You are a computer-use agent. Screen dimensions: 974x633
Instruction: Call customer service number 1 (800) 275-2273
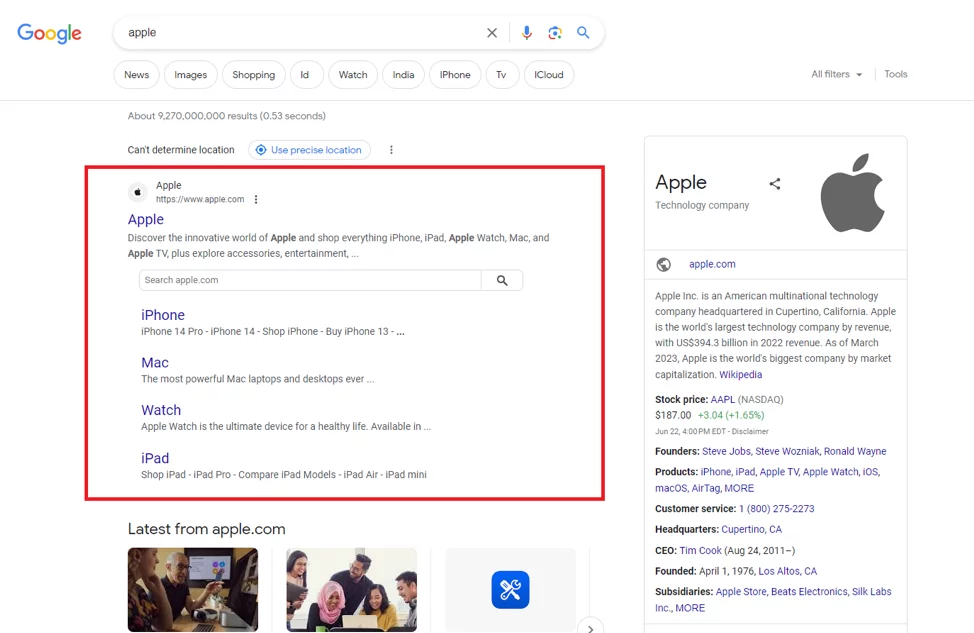tap(776, 509)
